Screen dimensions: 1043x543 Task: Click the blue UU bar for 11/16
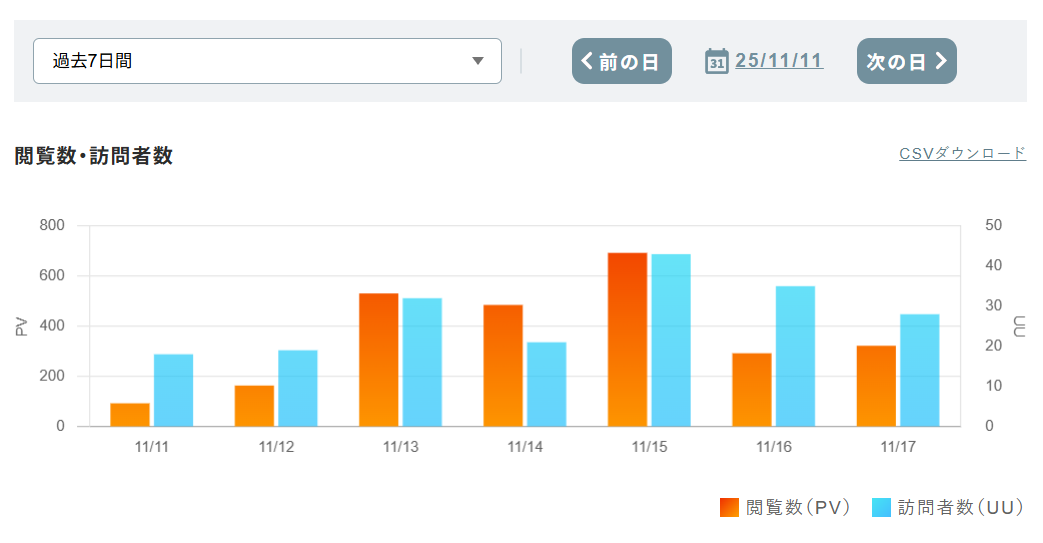click(795, 356)
